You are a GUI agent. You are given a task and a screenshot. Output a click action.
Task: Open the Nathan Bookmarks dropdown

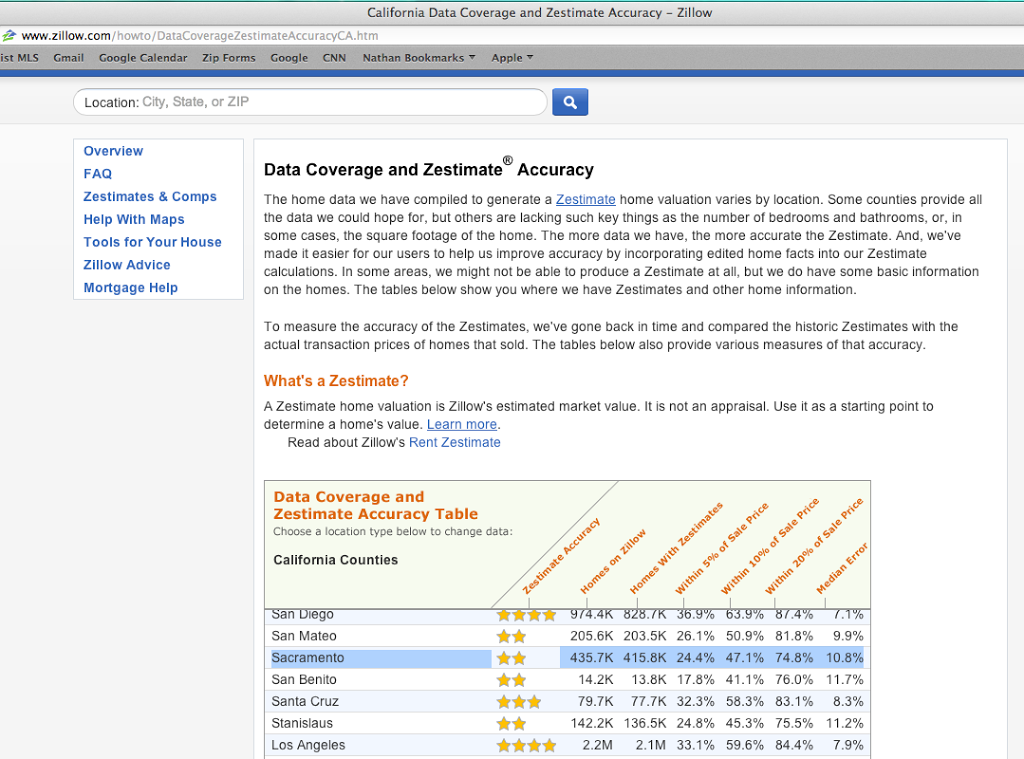tap(419, 57)
